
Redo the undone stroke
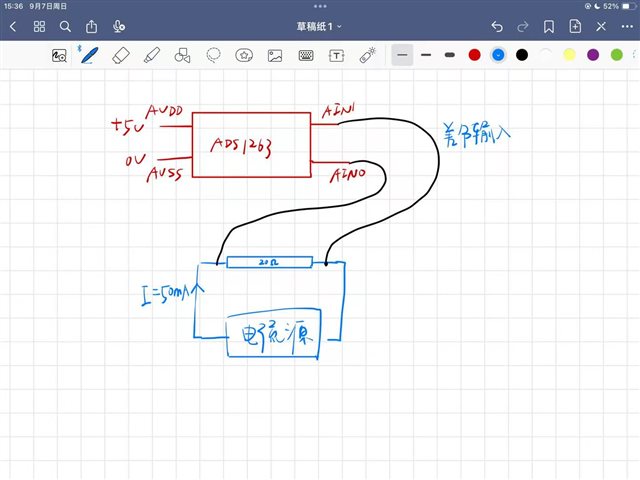pyautogui.click(x=522, y=27)
